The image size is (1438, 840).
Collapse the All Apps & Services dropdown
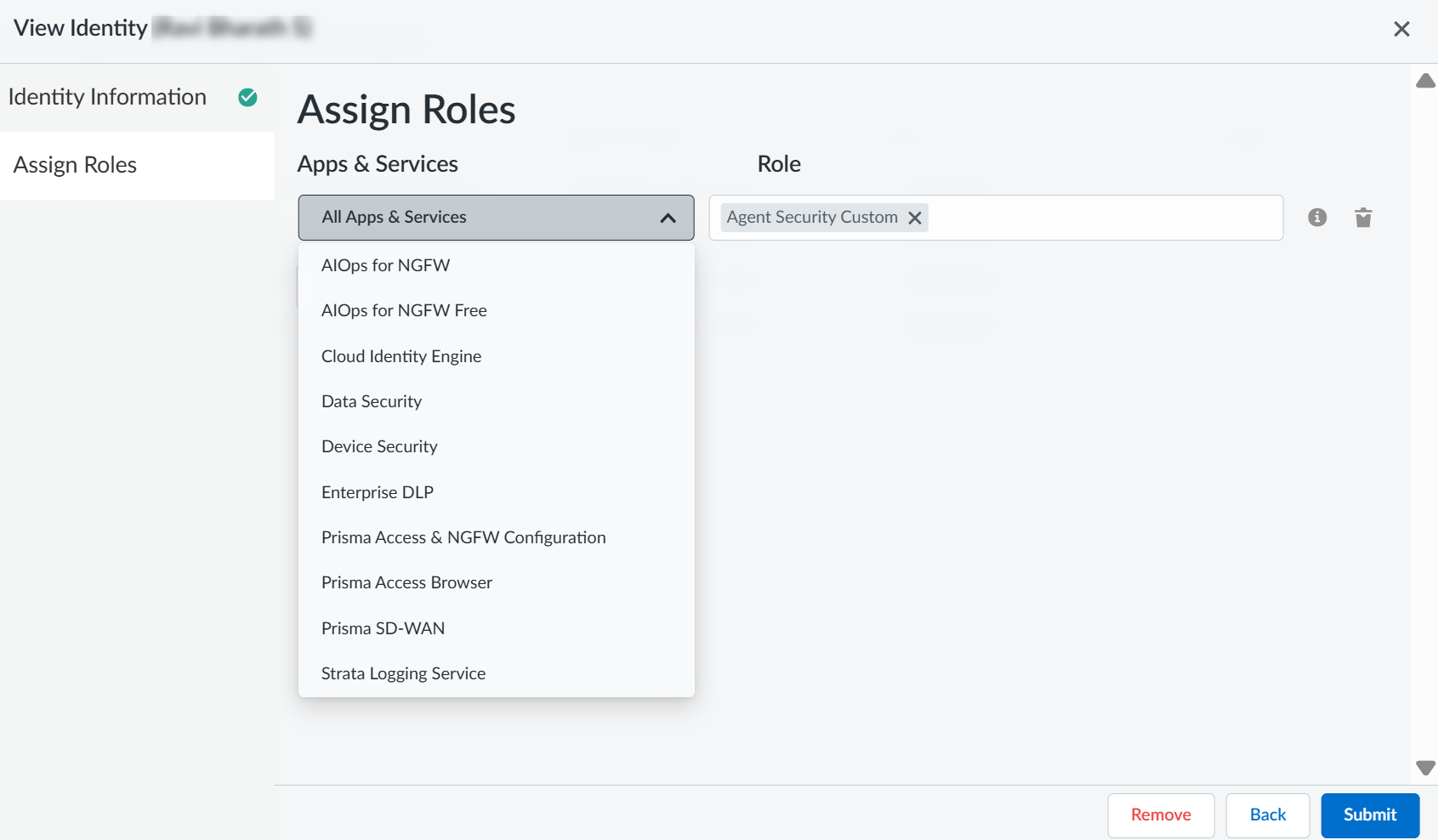click(668, 218)
